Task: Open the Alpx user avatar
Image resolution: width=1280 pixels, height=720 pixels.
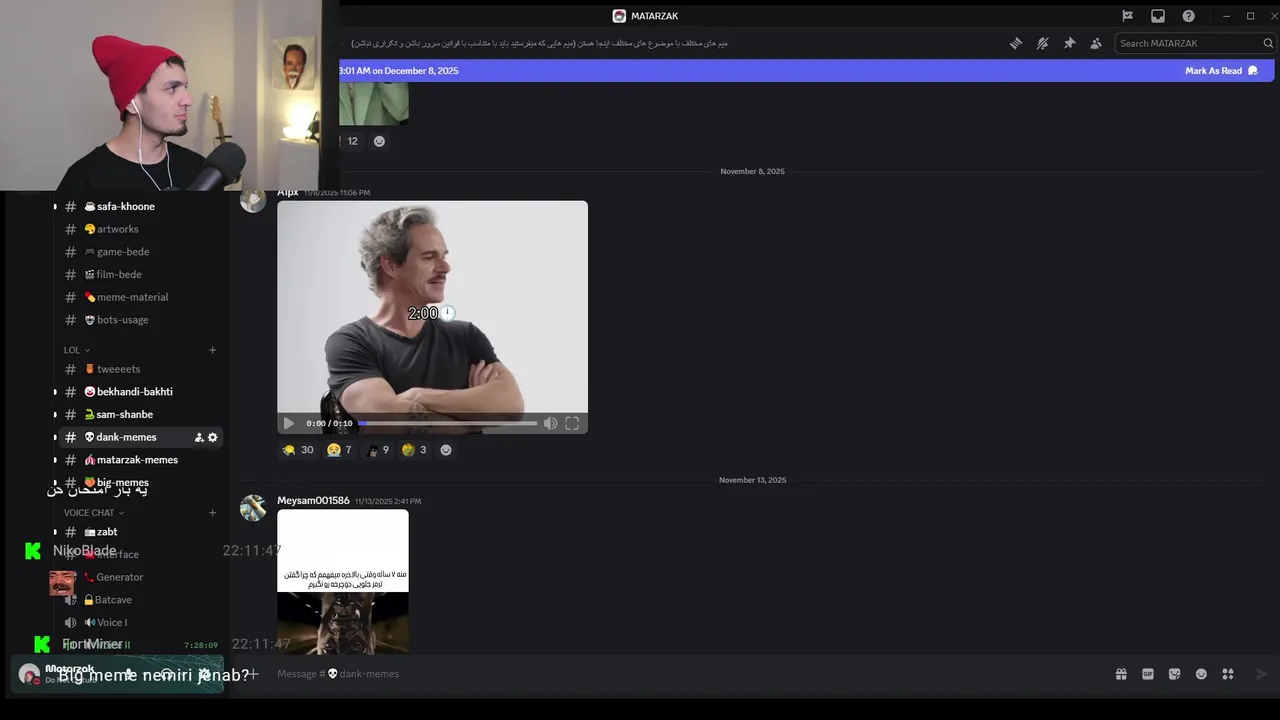Action: coord(253,199)
